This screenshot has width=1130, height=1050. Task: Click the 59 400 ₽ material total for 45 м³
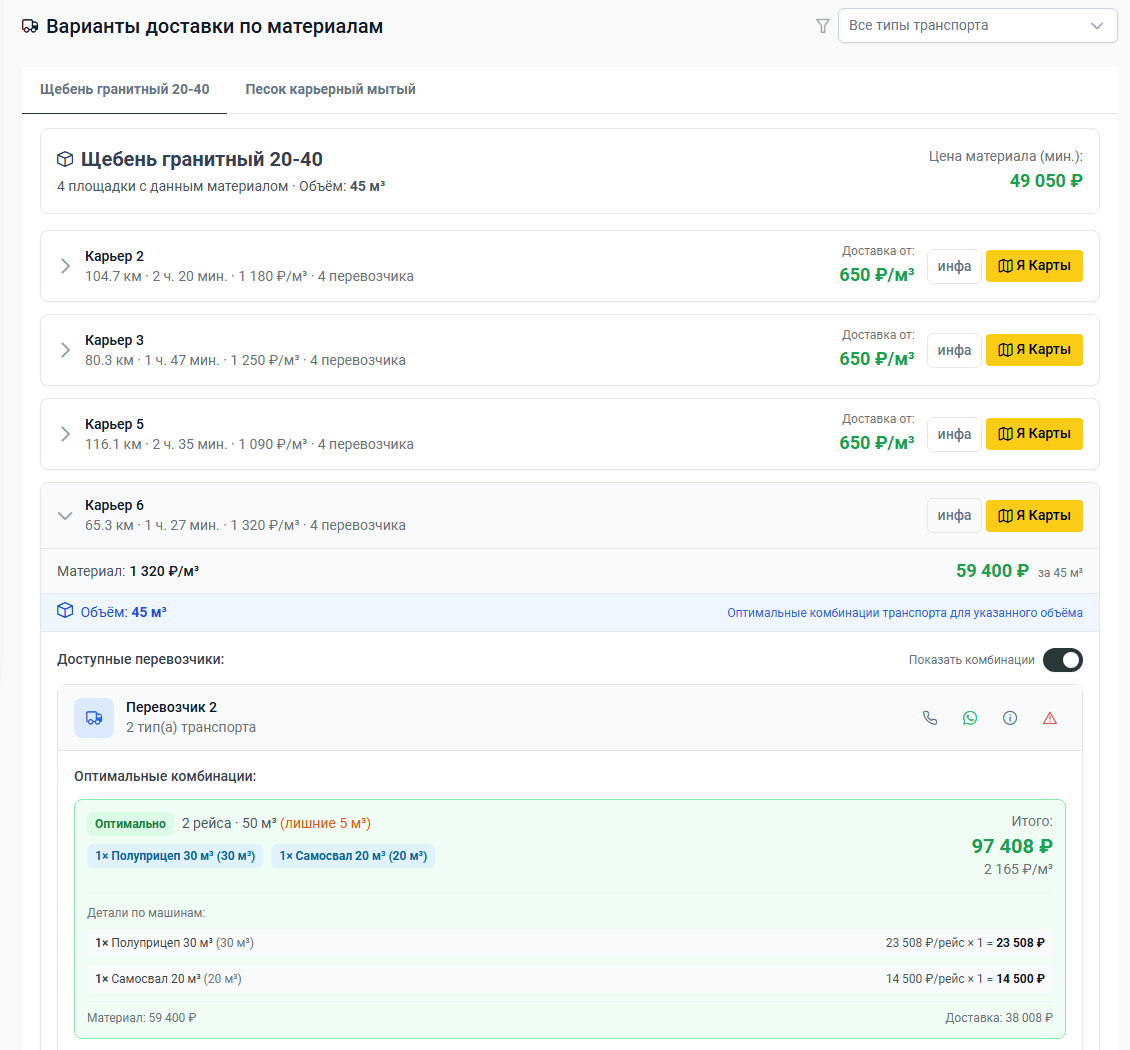click(x=992, y=571)
